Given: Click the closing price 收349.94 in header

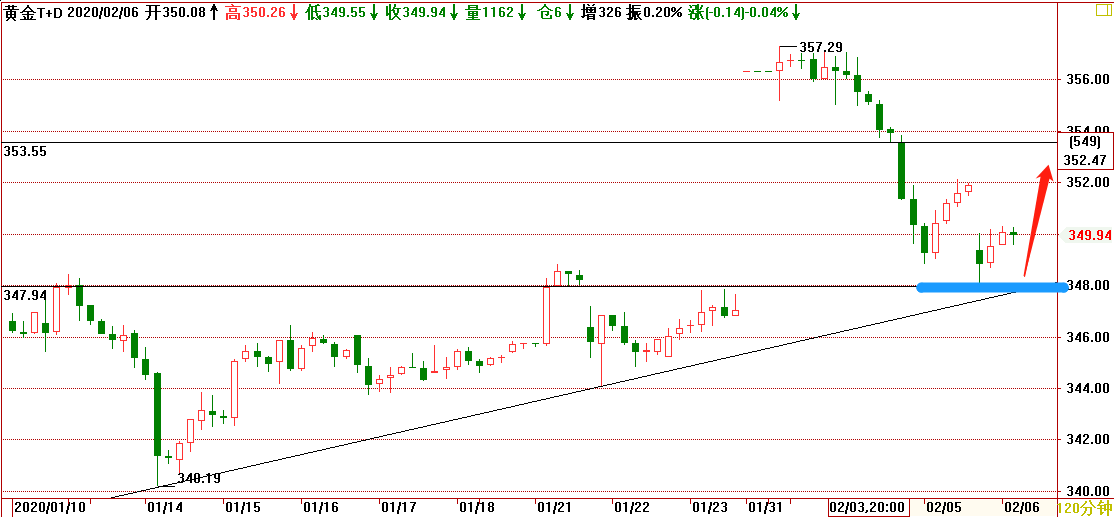Looking at the screenshot, I should point(417,11).
